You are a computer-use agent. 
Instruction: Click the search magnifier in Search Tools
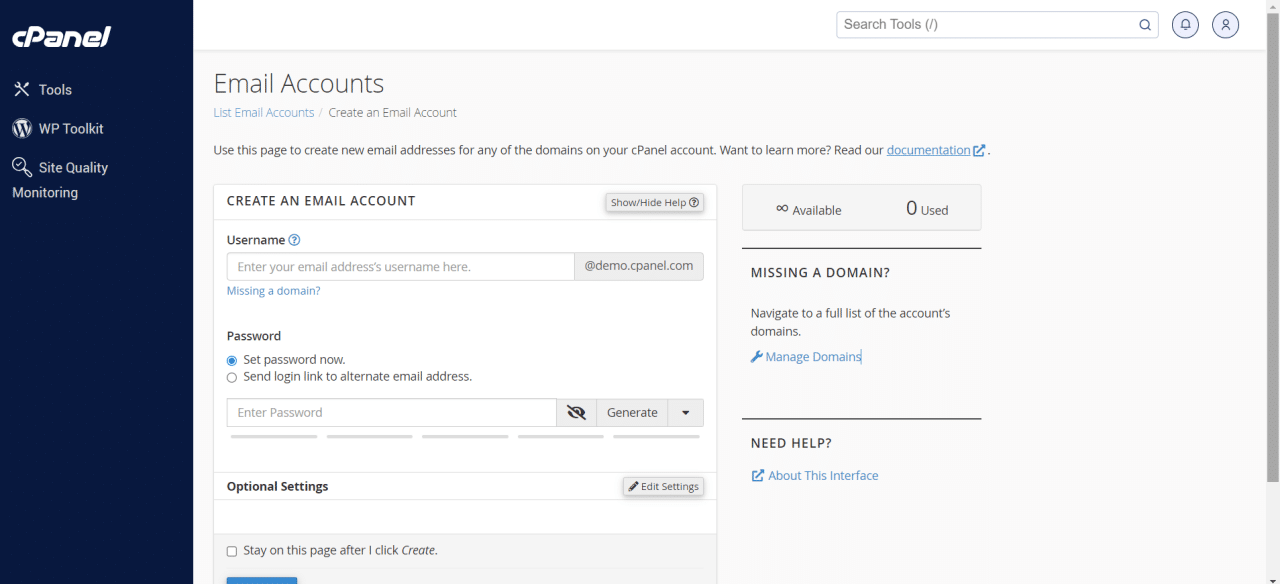click(x=1144, y=24)
